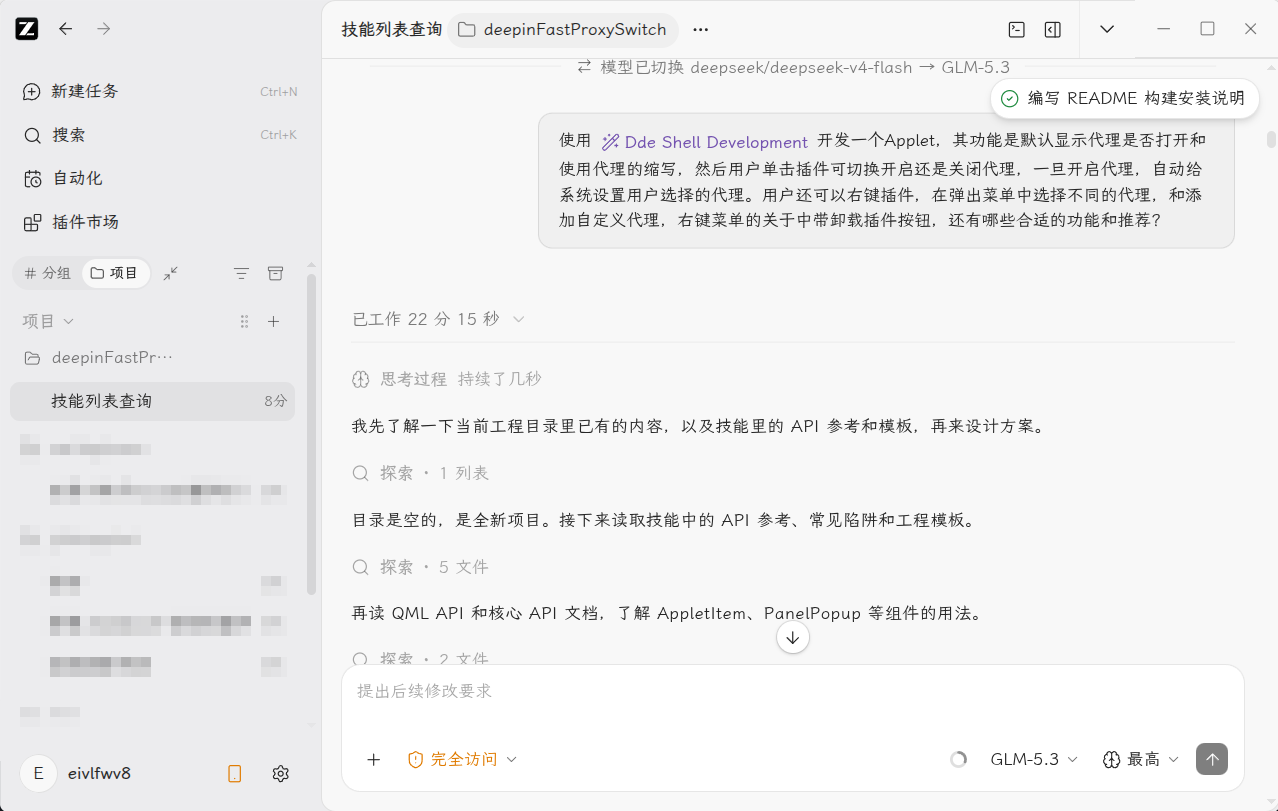Go back with the left arrow
The width and height of the screenshot is (1278, 811).
point(66,29)
